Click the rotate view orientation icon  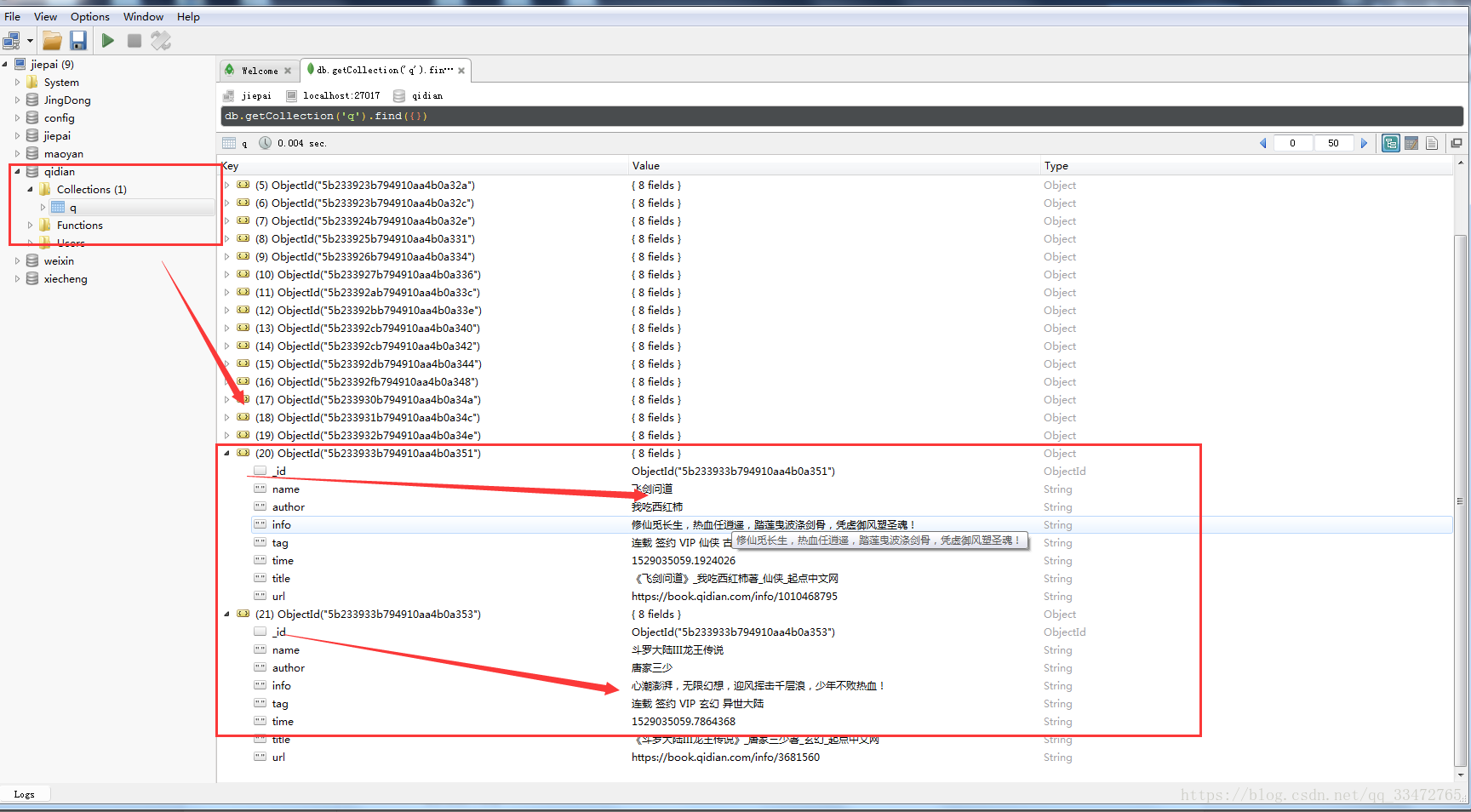(x=161, y=40)
